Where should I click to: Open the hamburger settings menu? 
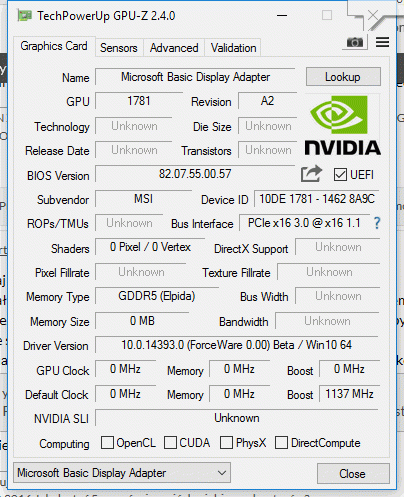coord(382,42)
